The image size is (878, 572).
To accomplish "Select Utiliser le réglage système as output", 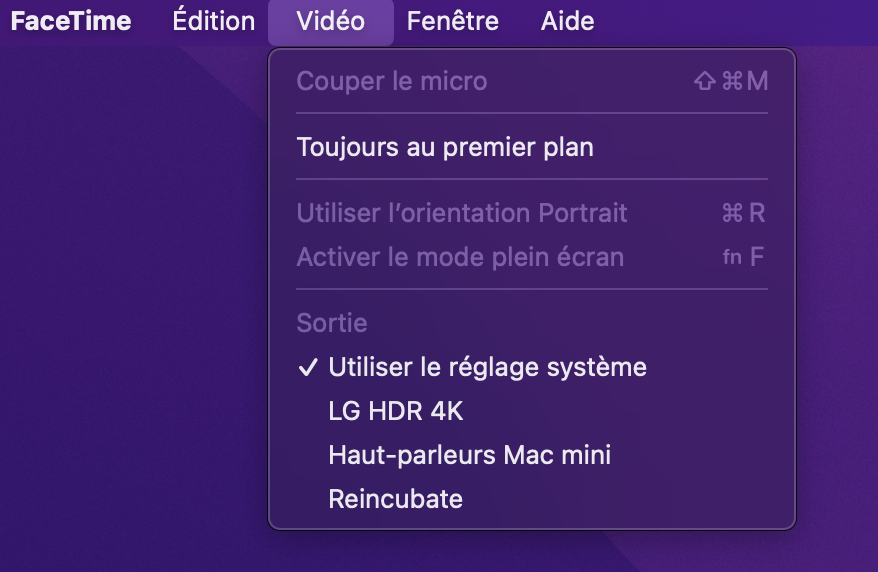I will 487,368.
